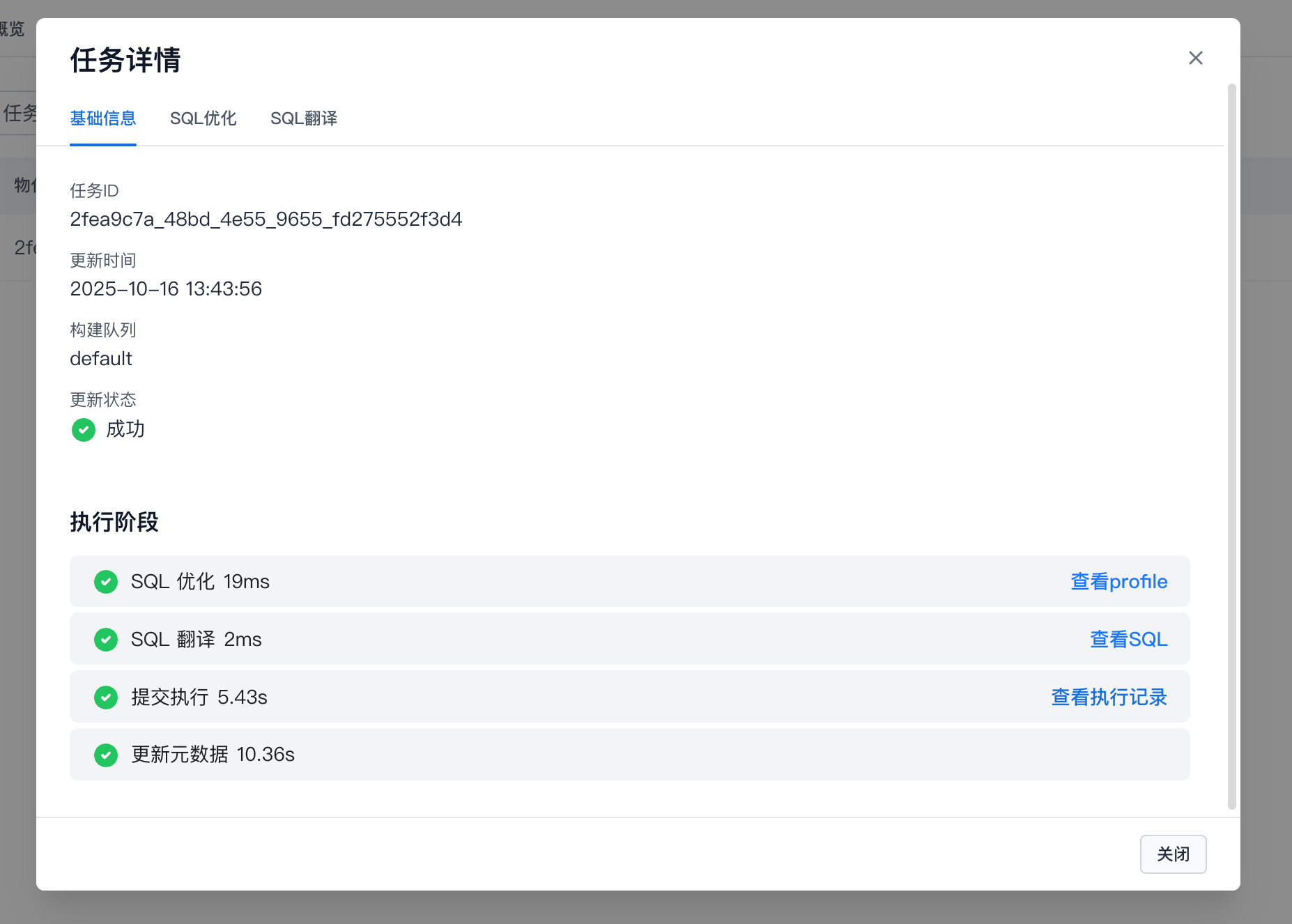Image resolution: width=1292 pixels, height=924 pixels.
Task: Click green check icon beside SQL 优化 19ms
Action: 106,581
